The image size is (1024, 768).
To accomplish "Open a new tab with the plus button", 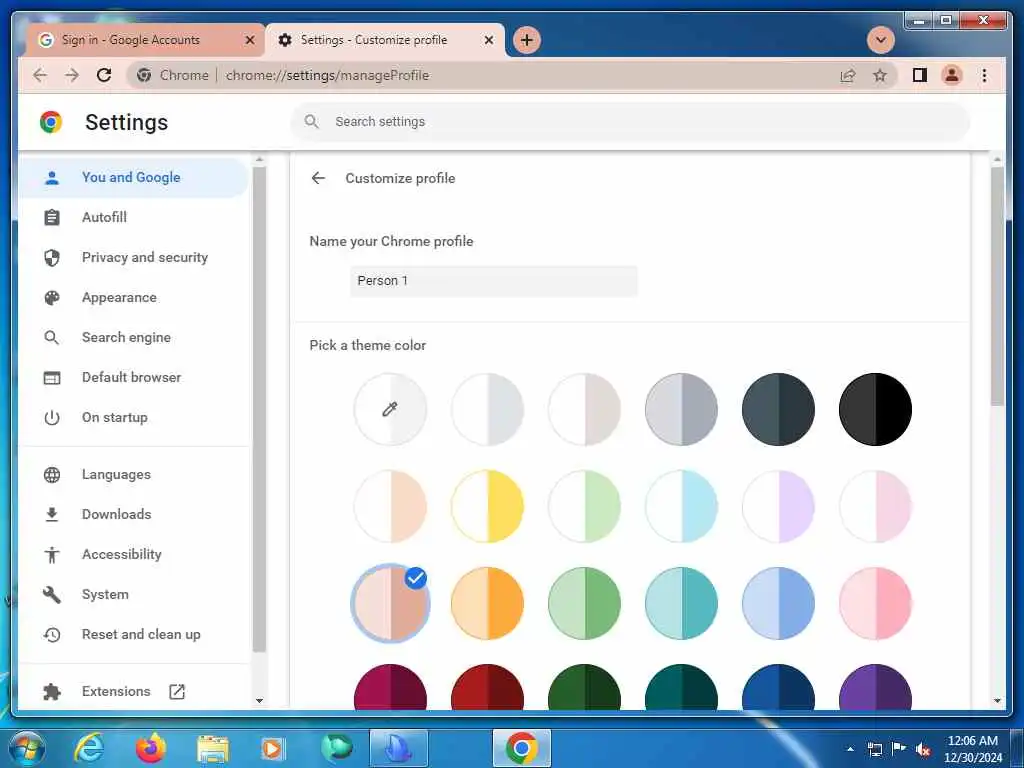I will (526, 40).
